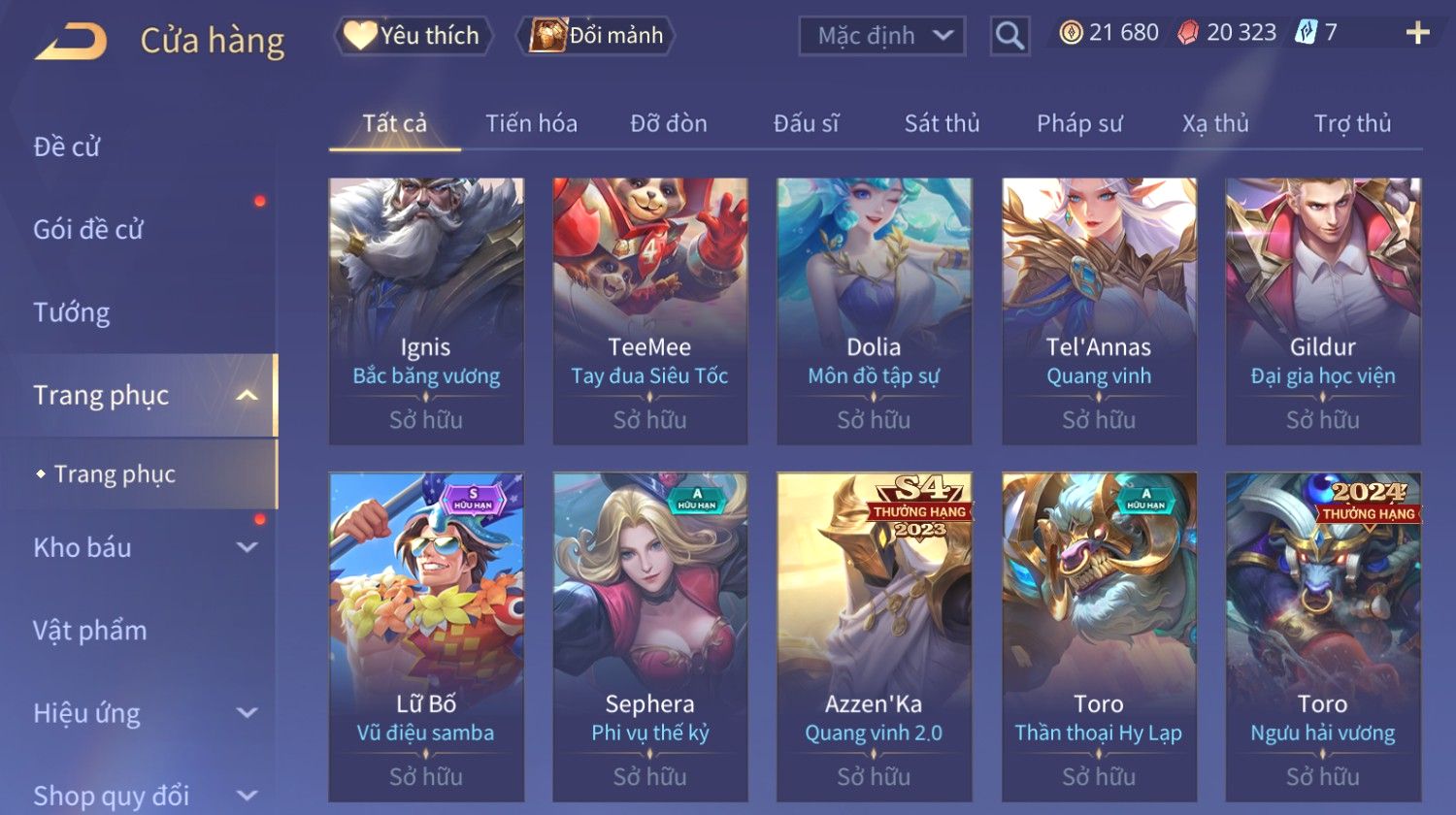Open Tel'Annas Quang vinh skin card
Viewport: 1456px width, 815px height.
click(1099, 310)
